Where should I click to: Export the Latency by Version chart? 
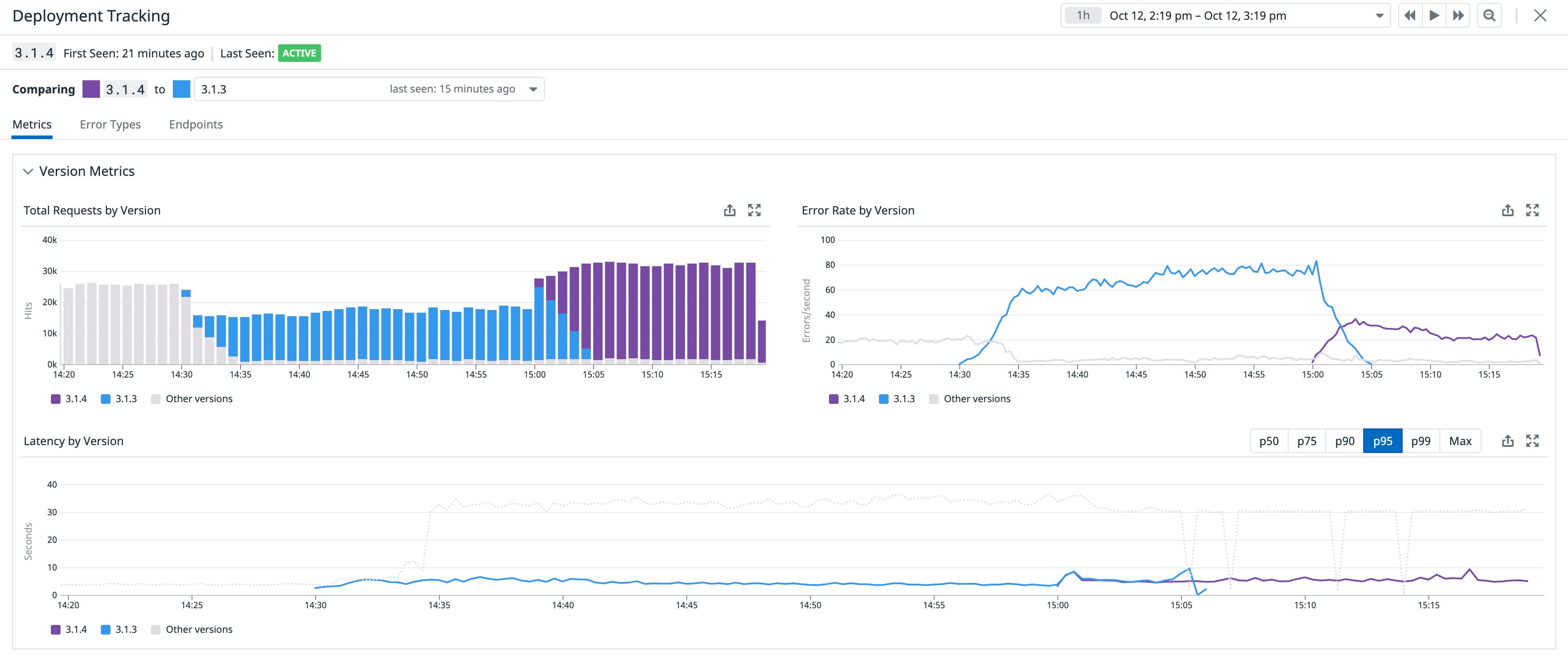pyautogui.click(x=1508, y=440)
